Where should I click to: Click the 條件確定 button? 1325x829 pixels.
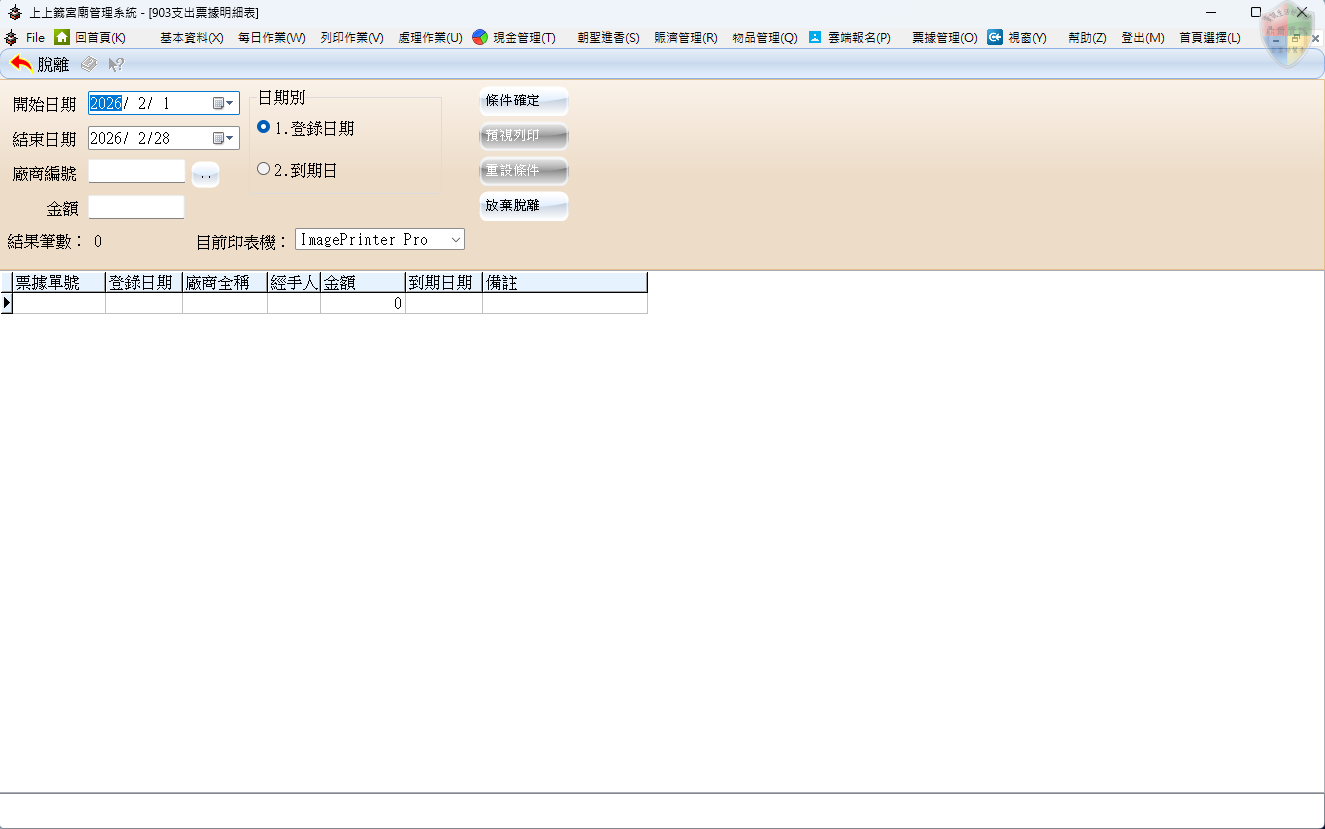(x=524, y=101)
